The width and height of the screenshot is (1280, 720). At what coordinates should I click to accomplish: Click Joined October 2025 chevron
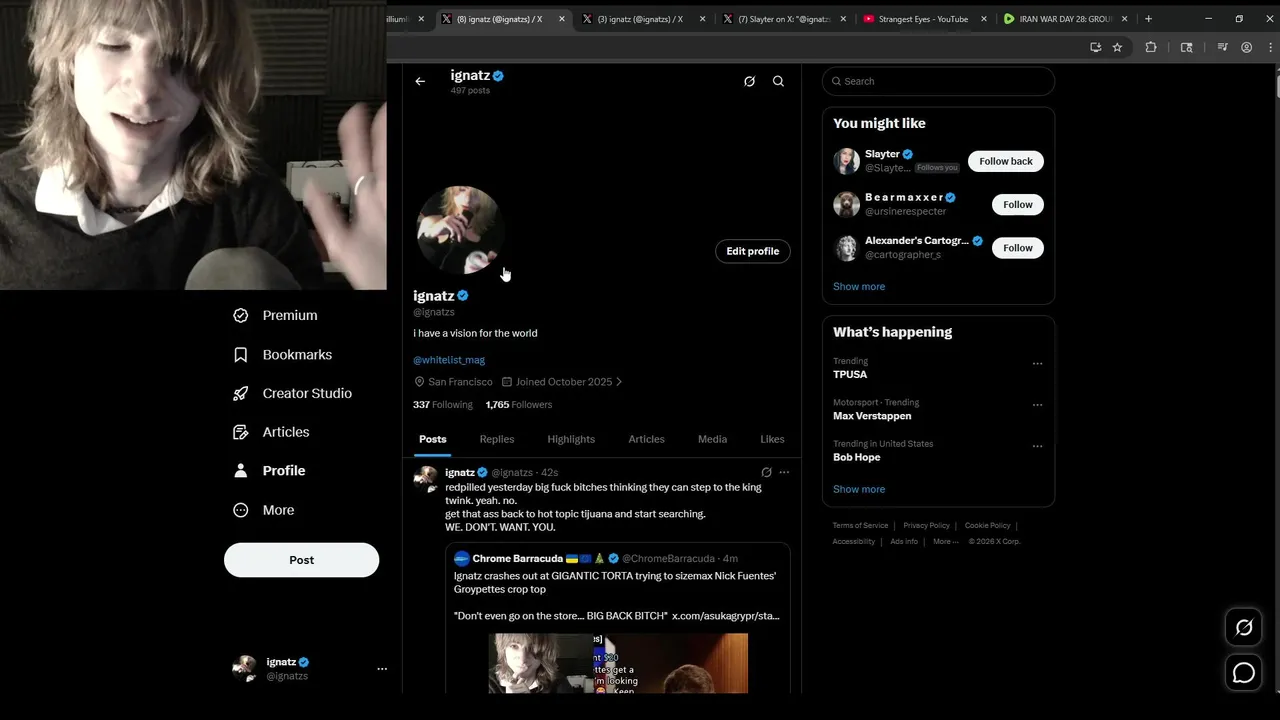click(619, 382)
